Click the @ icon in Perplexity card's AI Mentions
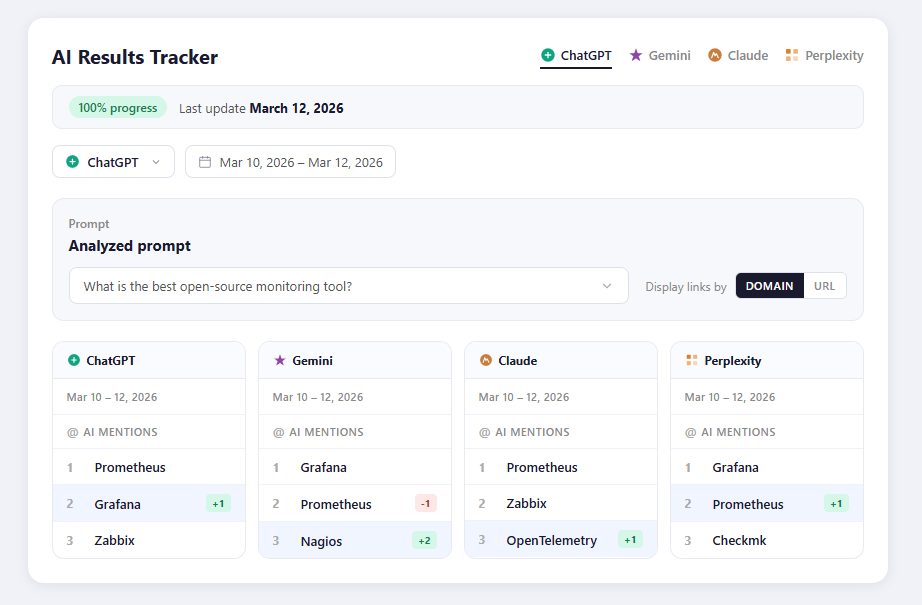The image size is (922, 605). [x=690, y=432]
